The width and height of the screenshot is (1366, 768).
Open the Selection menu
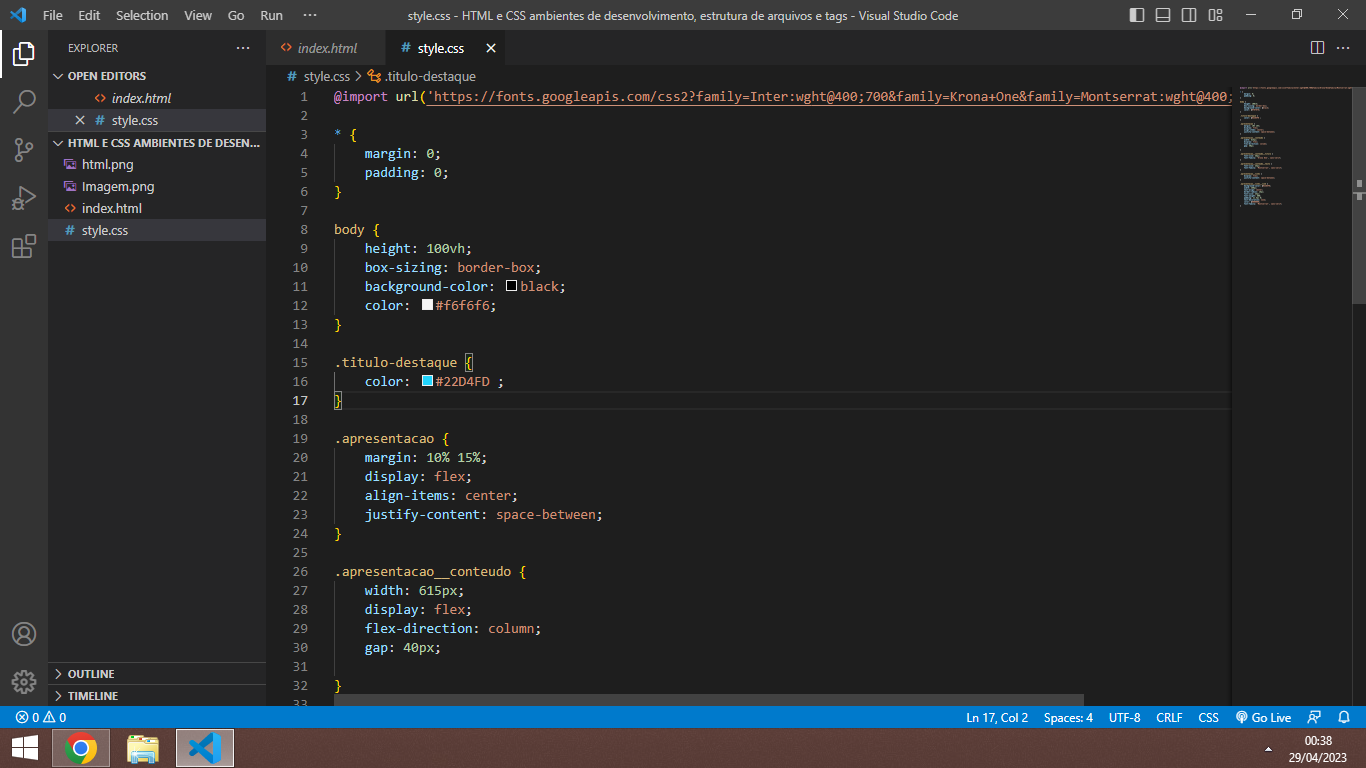coord(142,15)
